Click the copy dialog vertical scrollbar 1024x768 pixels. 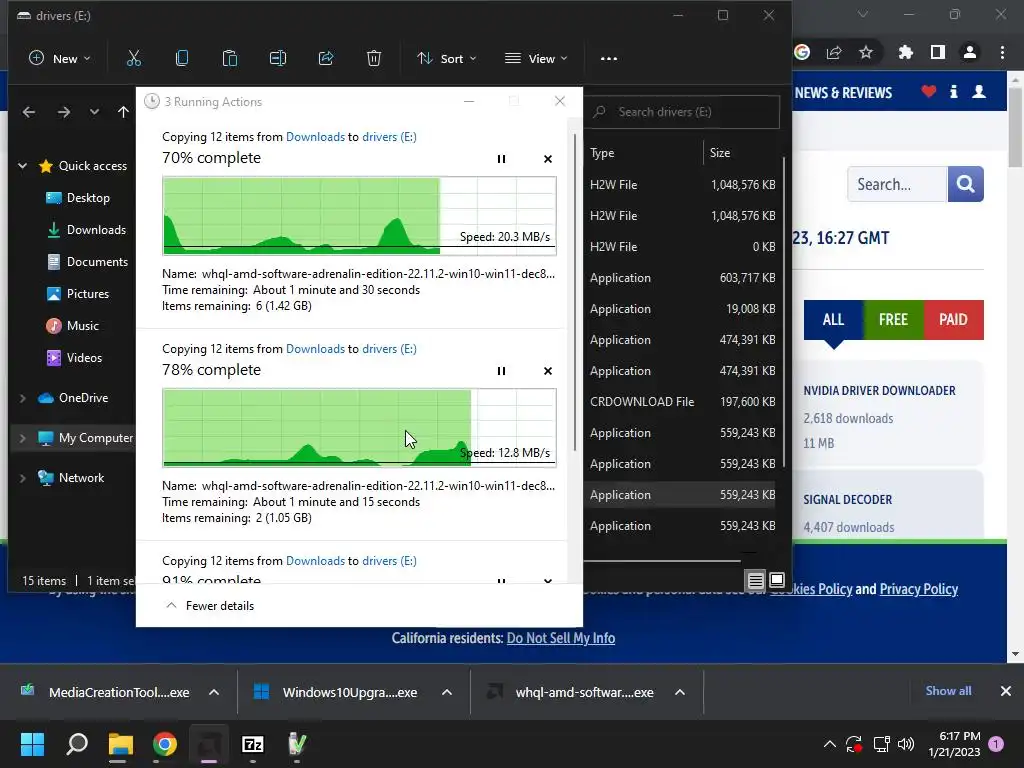(575, 292)
